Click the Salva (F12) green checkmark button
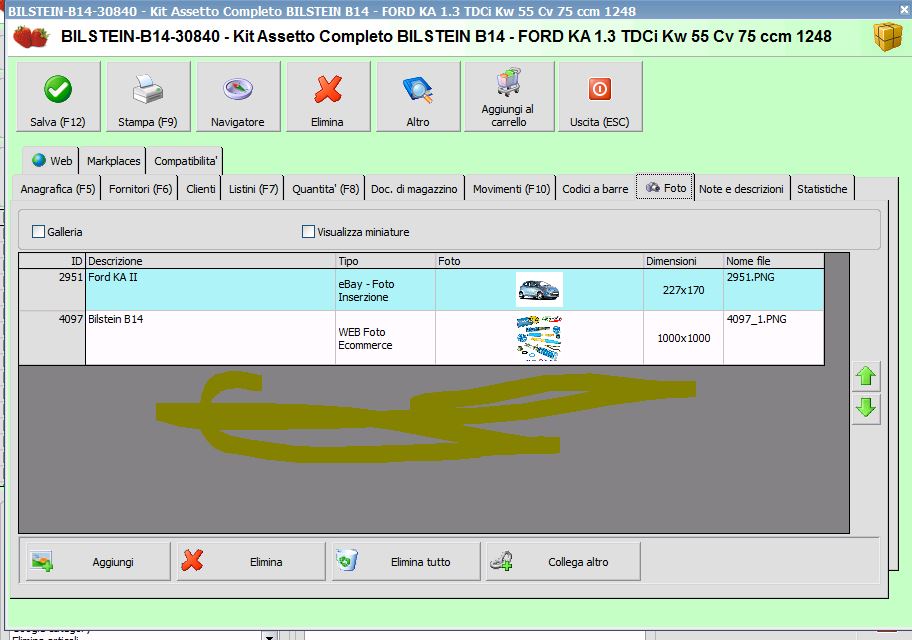The height and width of the screenshot is (640, 912). point(58,97)
